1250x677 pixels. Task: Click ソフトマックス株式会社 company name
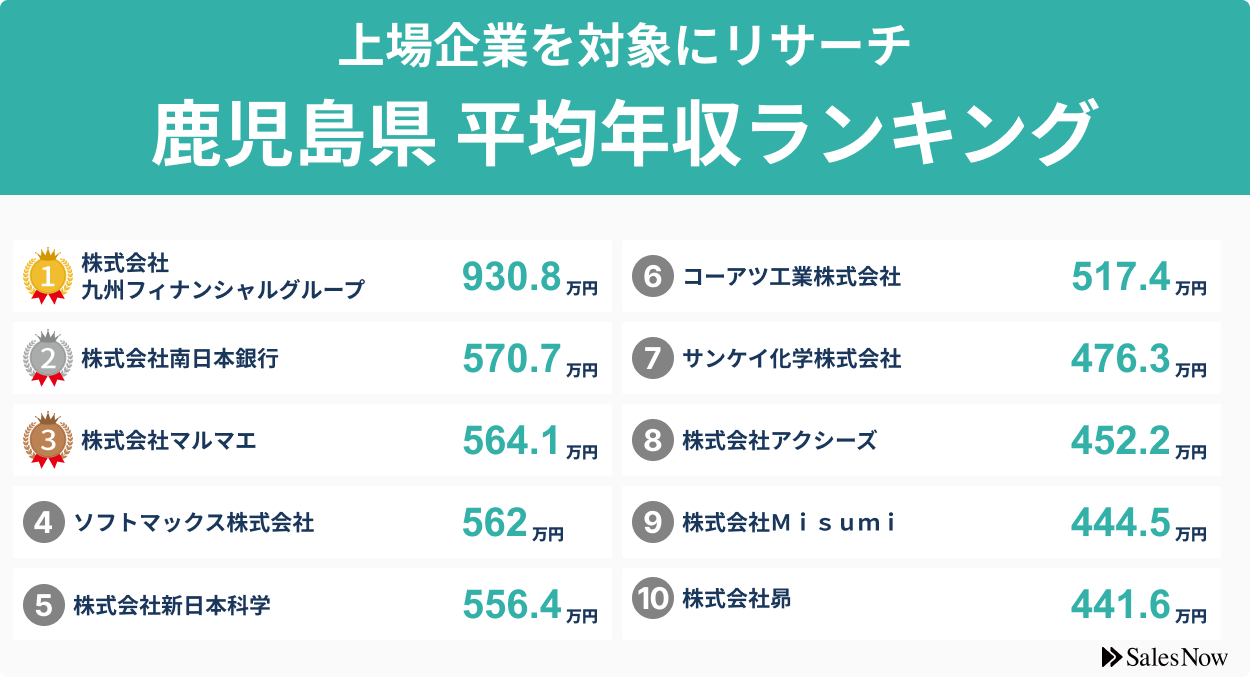pyautogui.click(x=194, y=522)
